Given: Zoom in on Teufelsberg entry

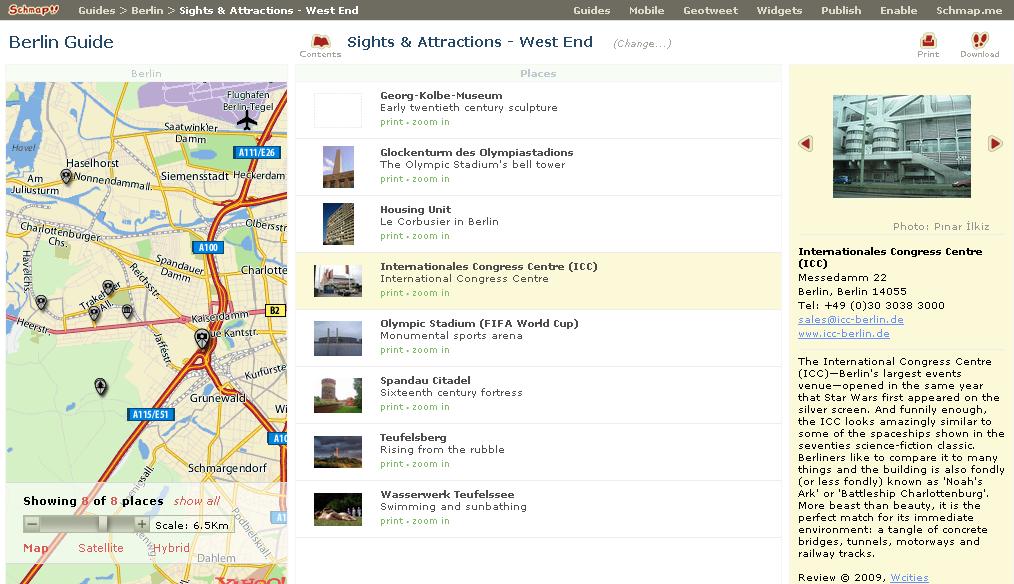Looking at the screenshot, I should click(431, 464).
